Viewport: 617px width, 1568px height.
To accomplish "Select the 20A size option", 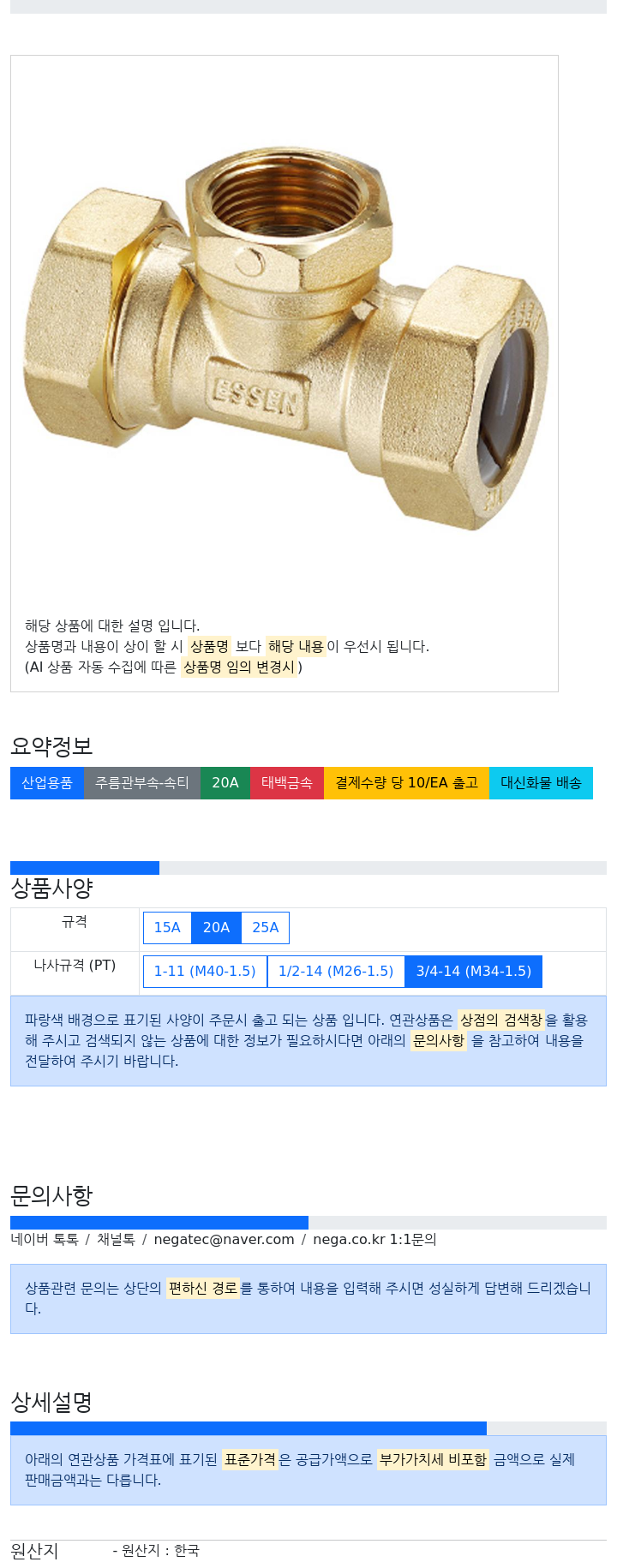I will tap(216, 928).
